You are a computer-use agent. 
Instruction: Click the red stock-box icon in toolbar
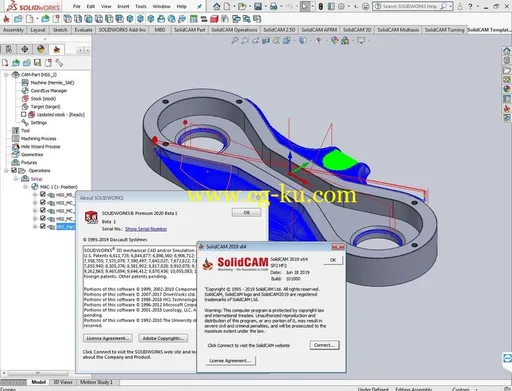[x=214, y=19]
